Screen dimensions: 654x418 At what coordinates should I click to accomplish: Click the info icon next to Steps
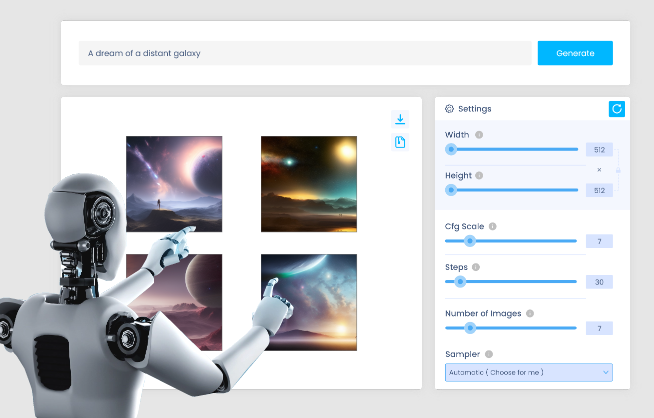point(476,267)
